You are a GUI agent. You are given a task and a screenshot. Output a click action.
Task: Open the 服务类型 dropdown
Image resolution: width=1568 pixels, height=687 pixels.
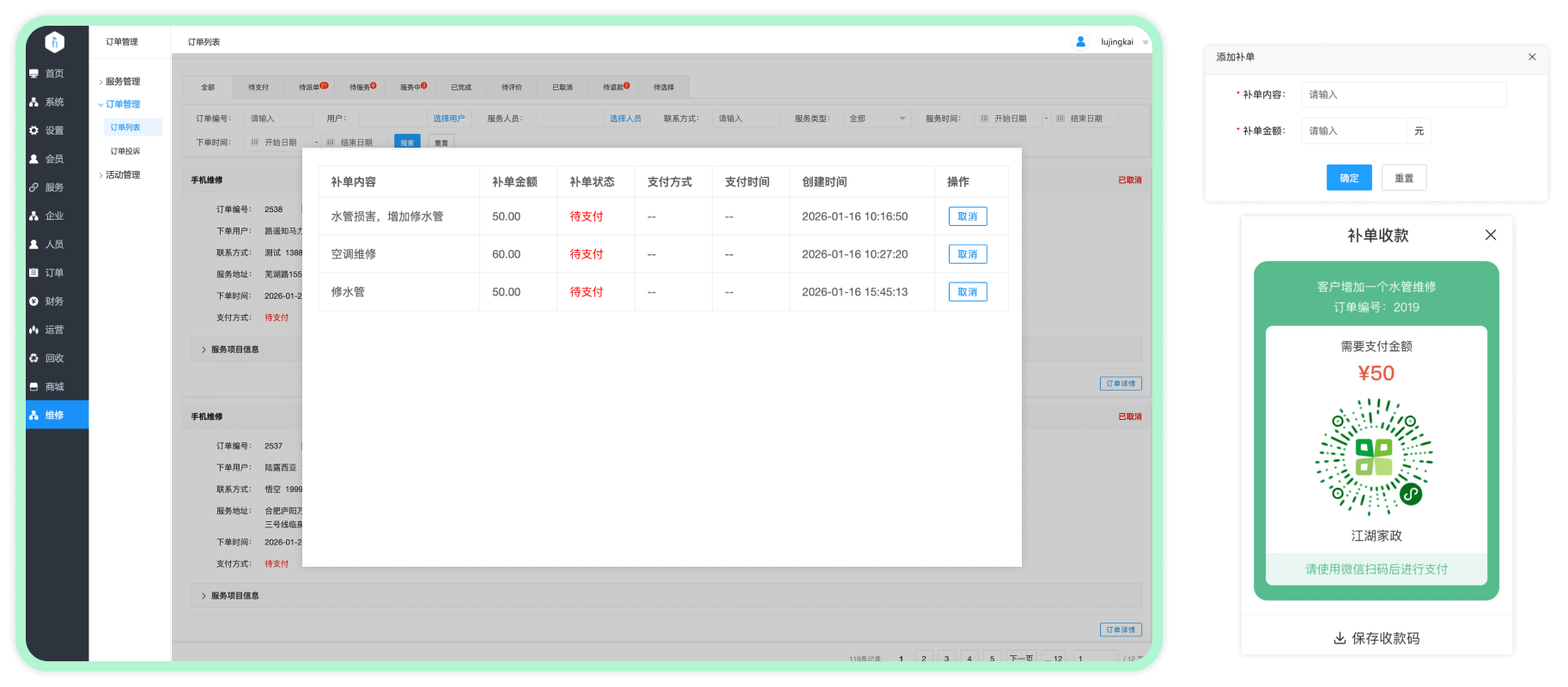point(877,119)
